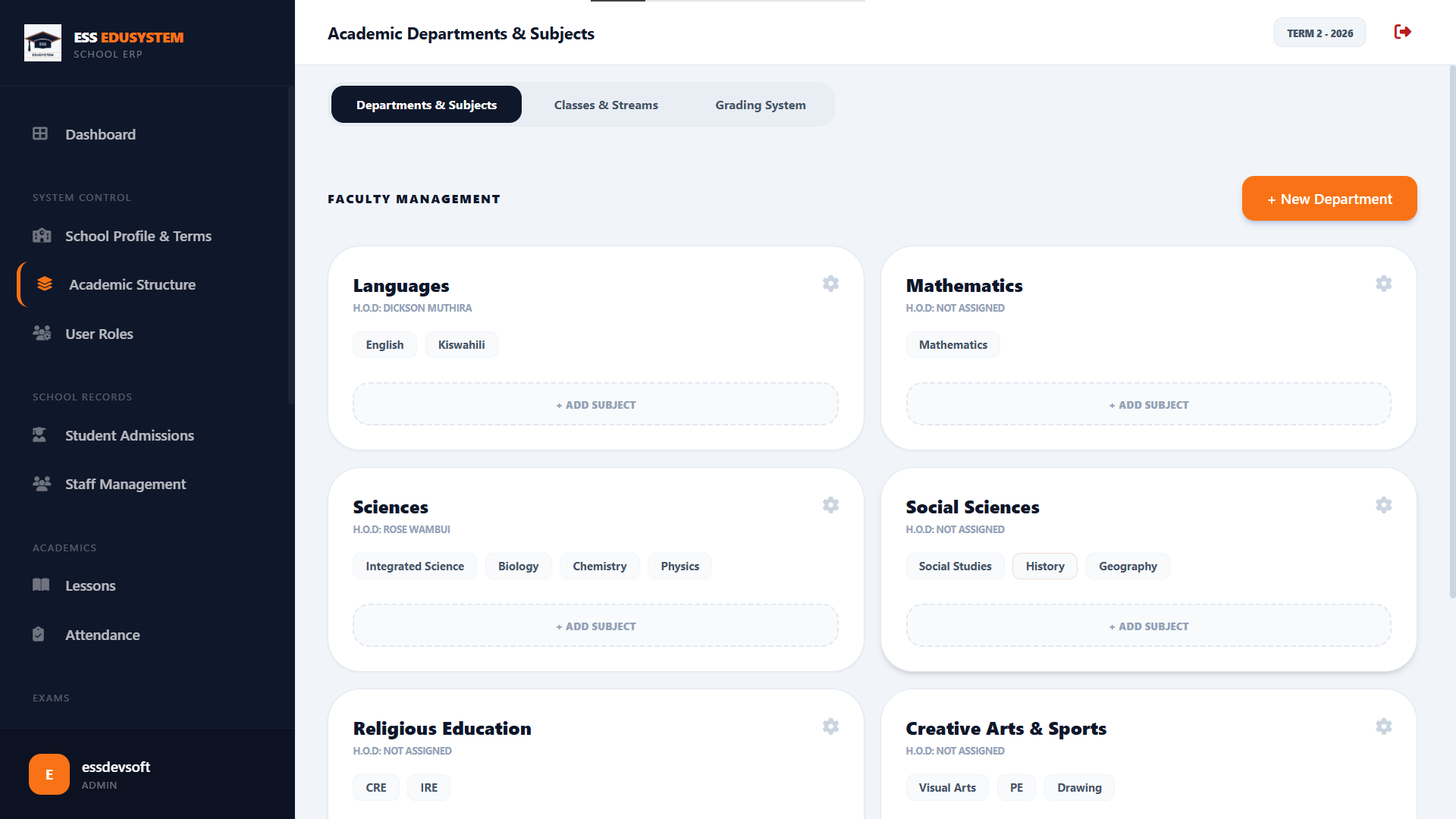Select the Kiswahili subject chip
1456x819 pixels.
point(461,344)
